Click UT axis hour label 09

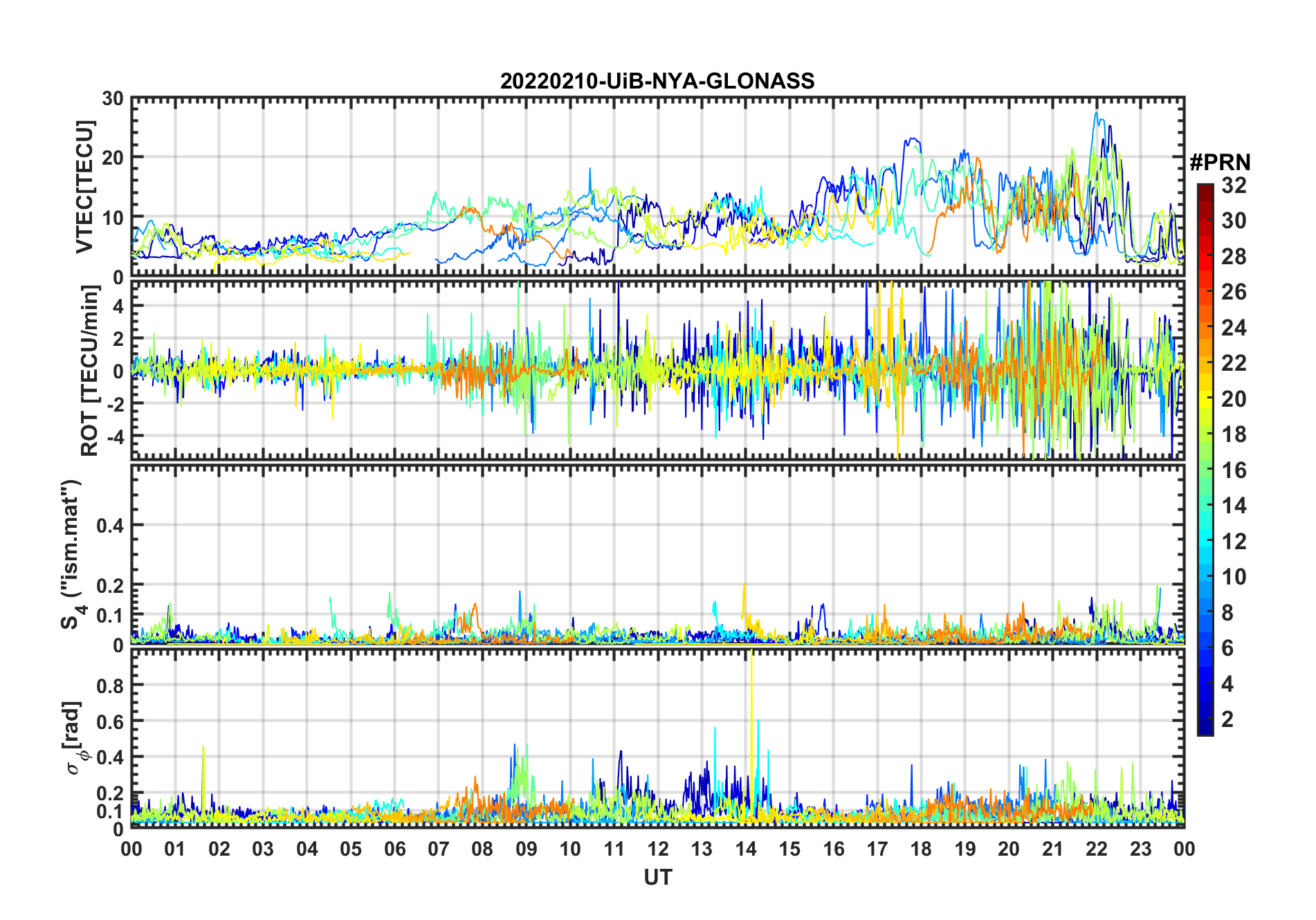pyautogui.click(x=527, y=849)
